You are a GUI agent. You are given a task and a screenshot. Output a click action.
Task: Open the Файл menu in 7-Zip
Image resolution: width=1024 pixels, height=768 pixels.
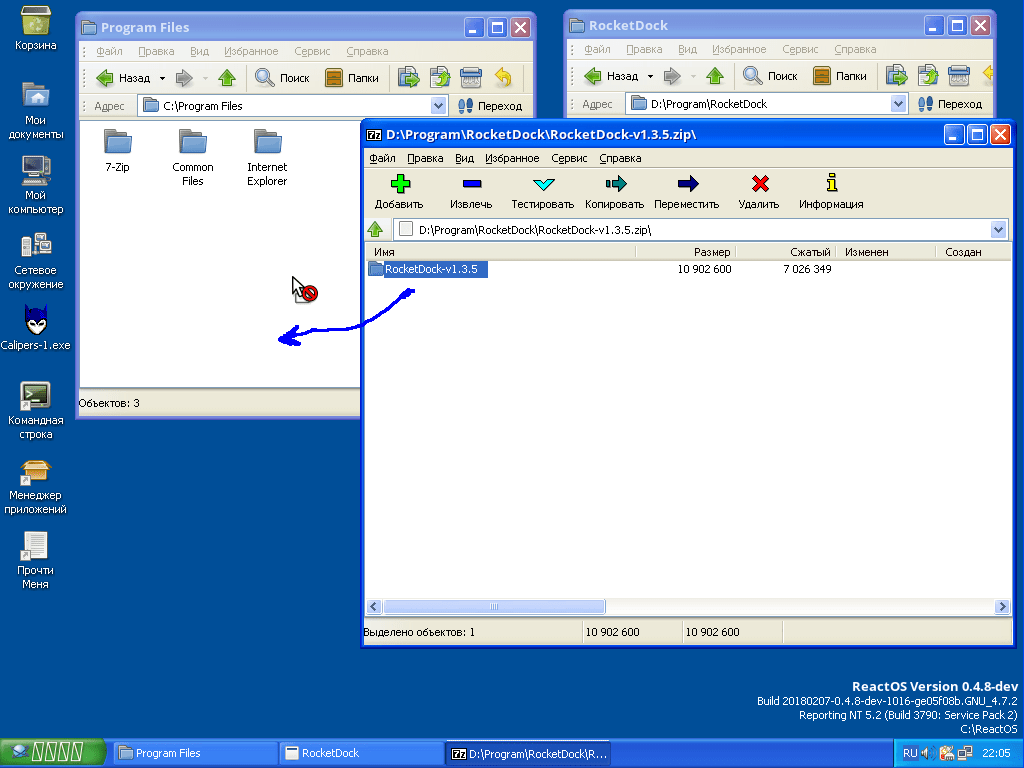pyautogui.click(x=381, y=157)
